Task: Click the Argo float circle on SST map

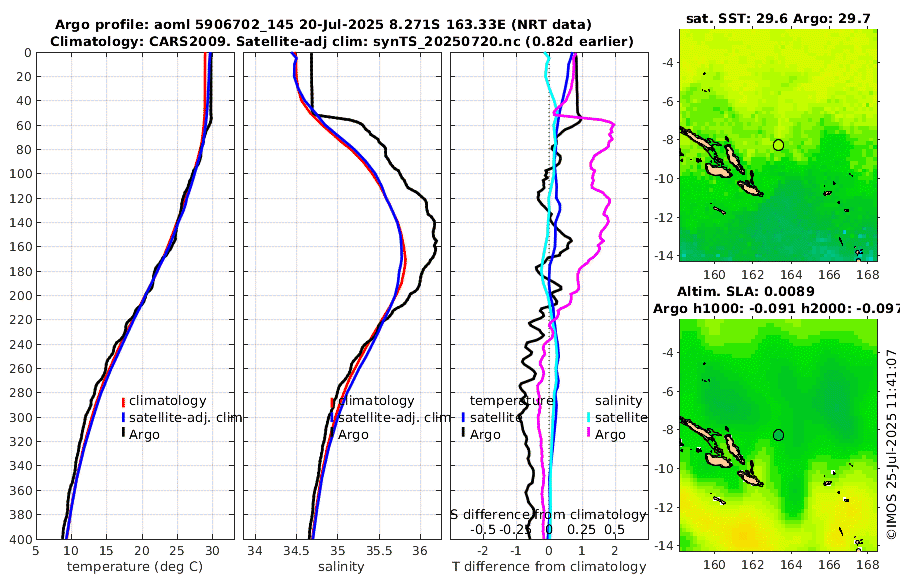Action: [778, 145]
